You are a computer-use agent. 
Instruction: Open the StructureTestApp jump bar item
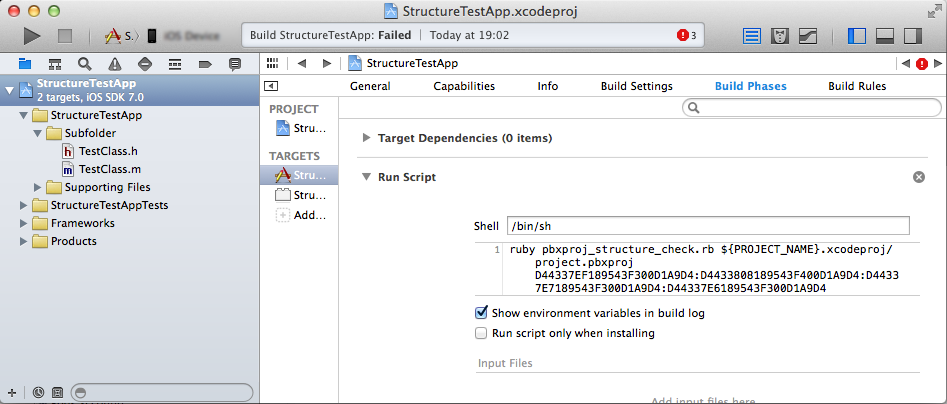pyautogui.click(x=403, y=63)
